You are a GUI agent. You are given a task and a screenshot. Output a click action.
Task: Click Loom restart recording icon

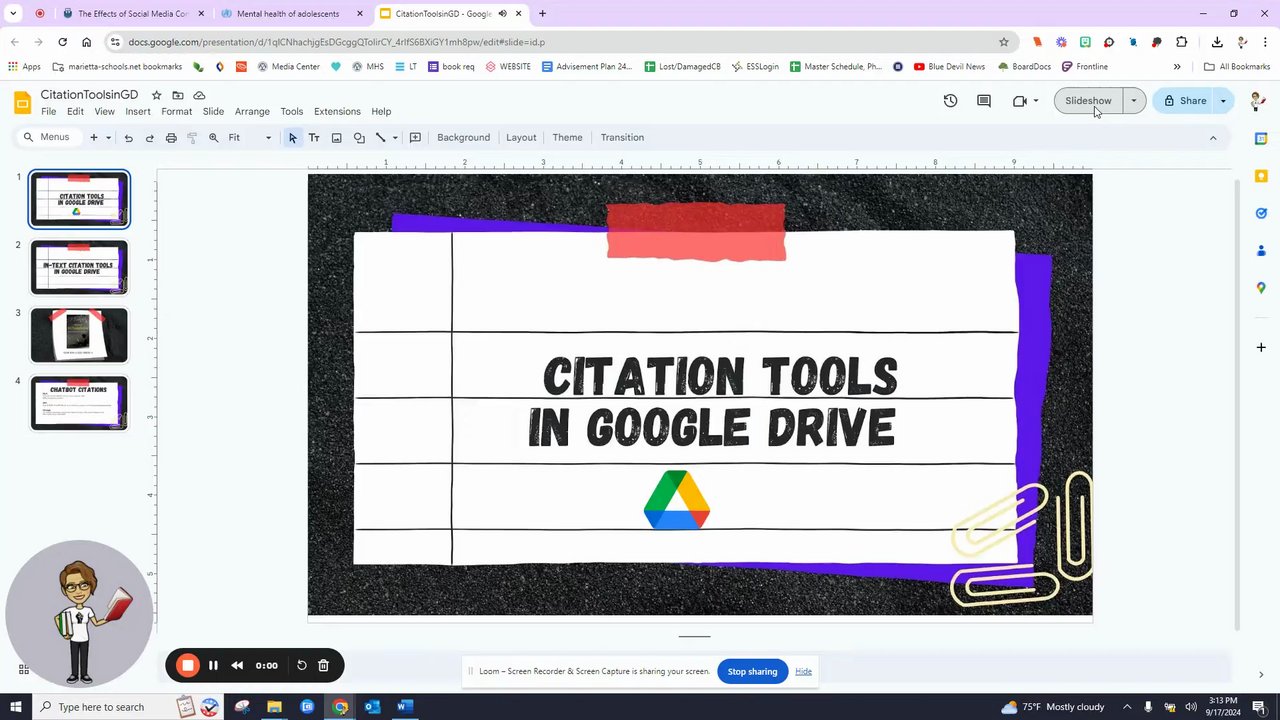click(x=301, y=665)
